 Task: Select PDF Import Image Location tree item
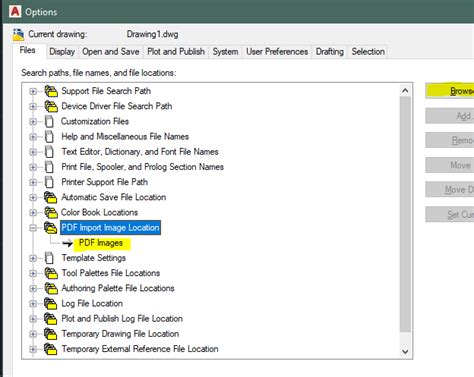[110, 228]
